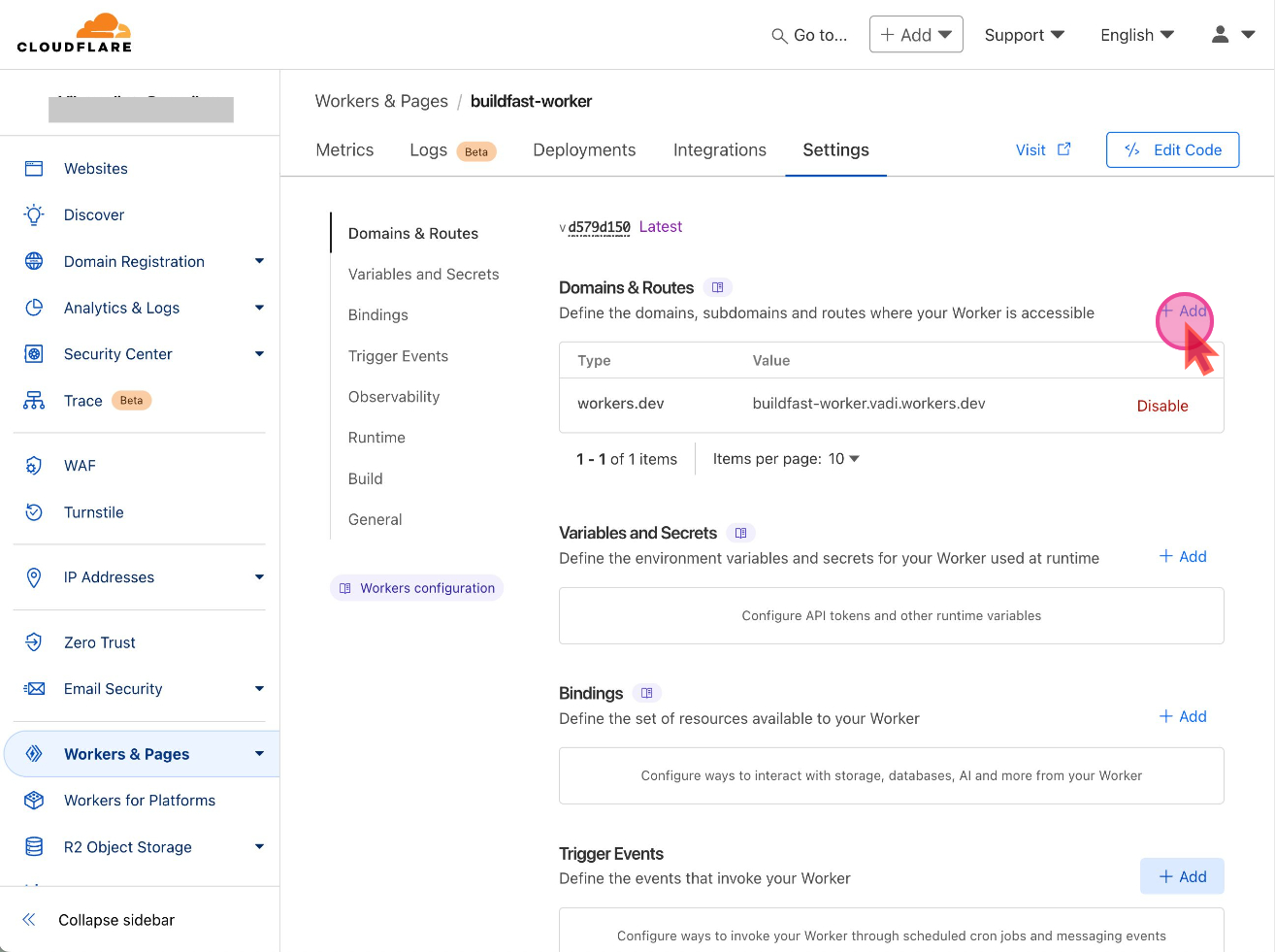Click Add for Trigger Events
Screen dimensions: 1275x952
[x=1182, y=876]
